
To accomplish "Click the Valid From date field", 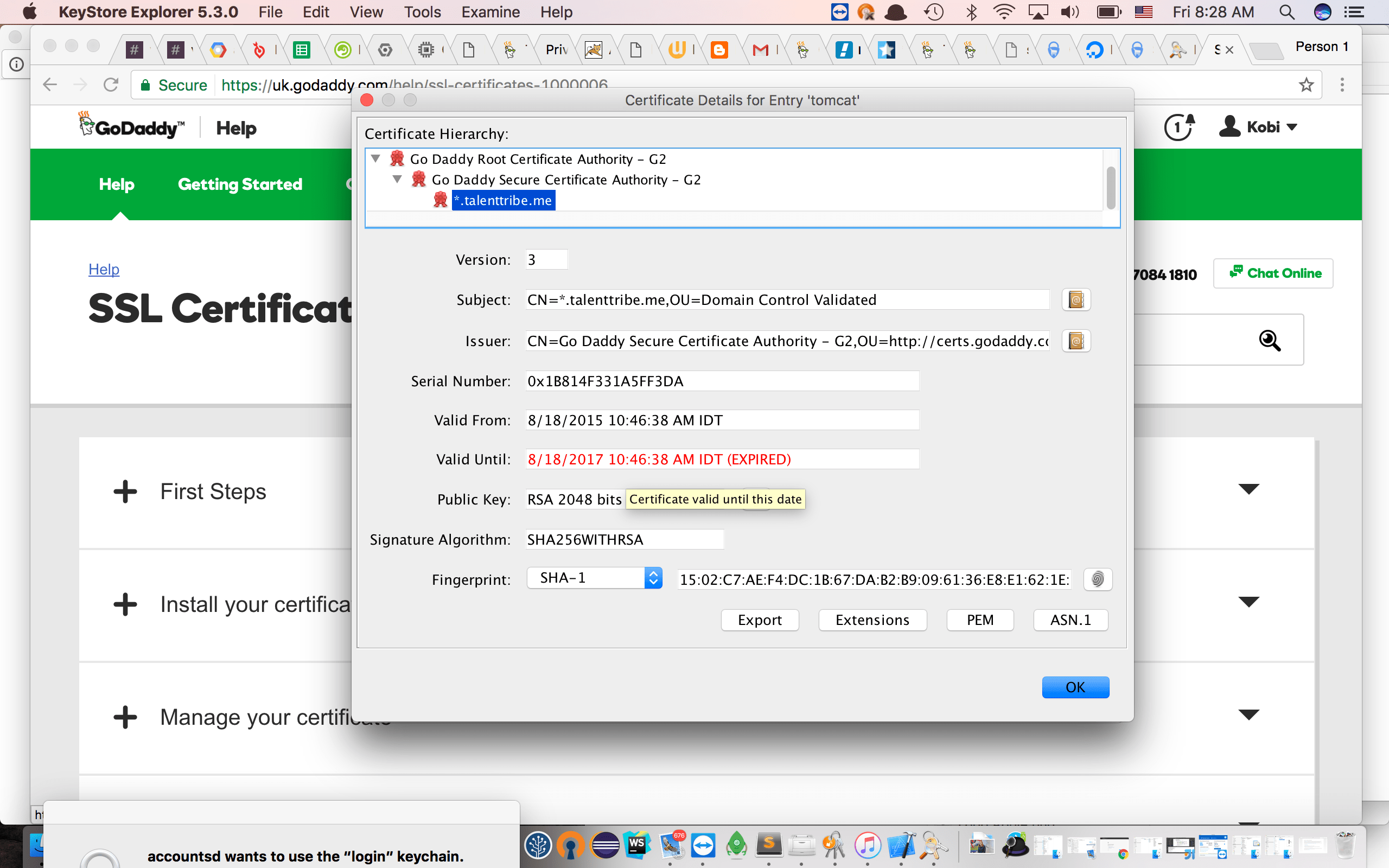I will tap(722, 420).
